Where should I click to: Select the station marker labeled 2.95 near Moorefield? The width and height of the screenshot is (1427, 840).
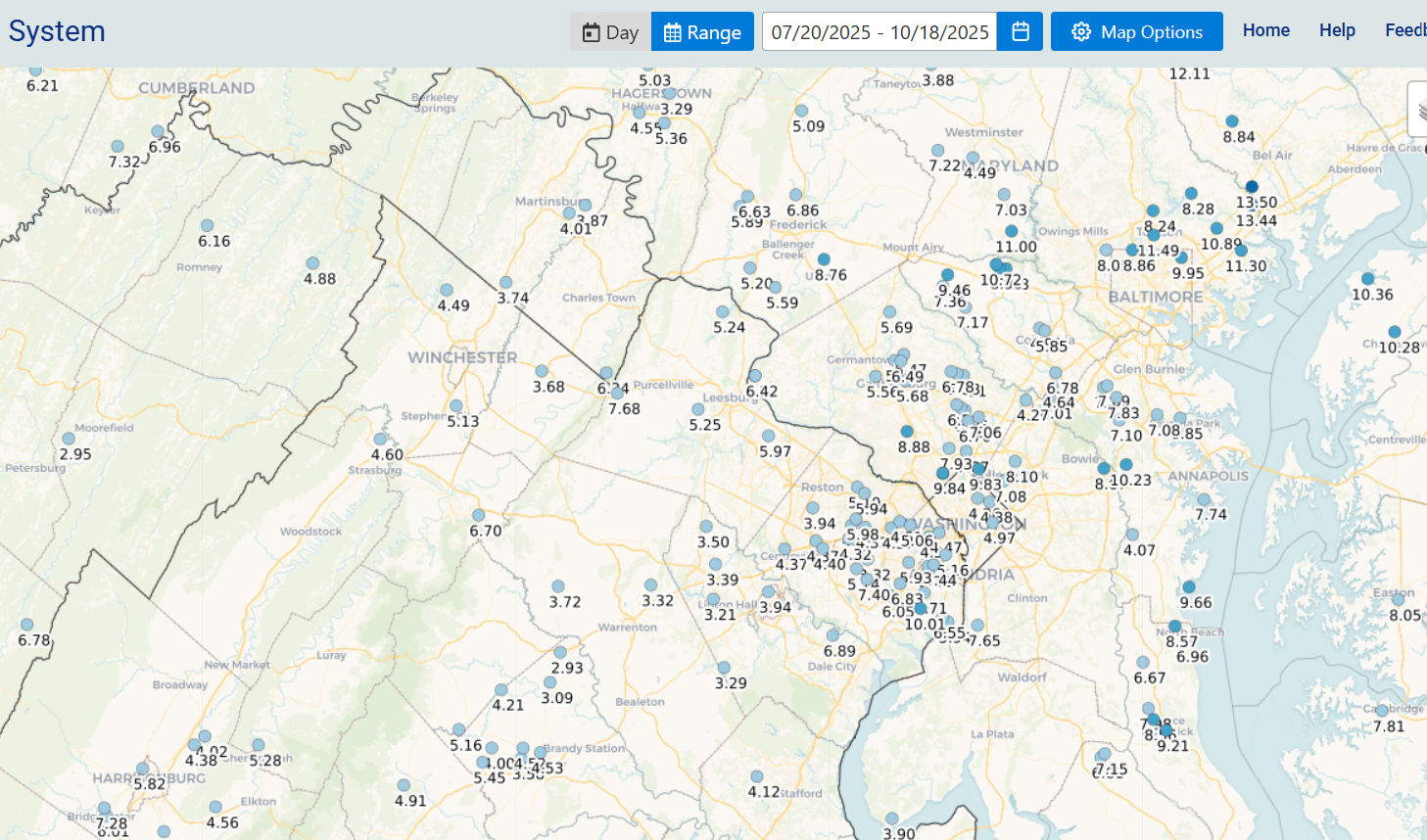pos(69,439)
